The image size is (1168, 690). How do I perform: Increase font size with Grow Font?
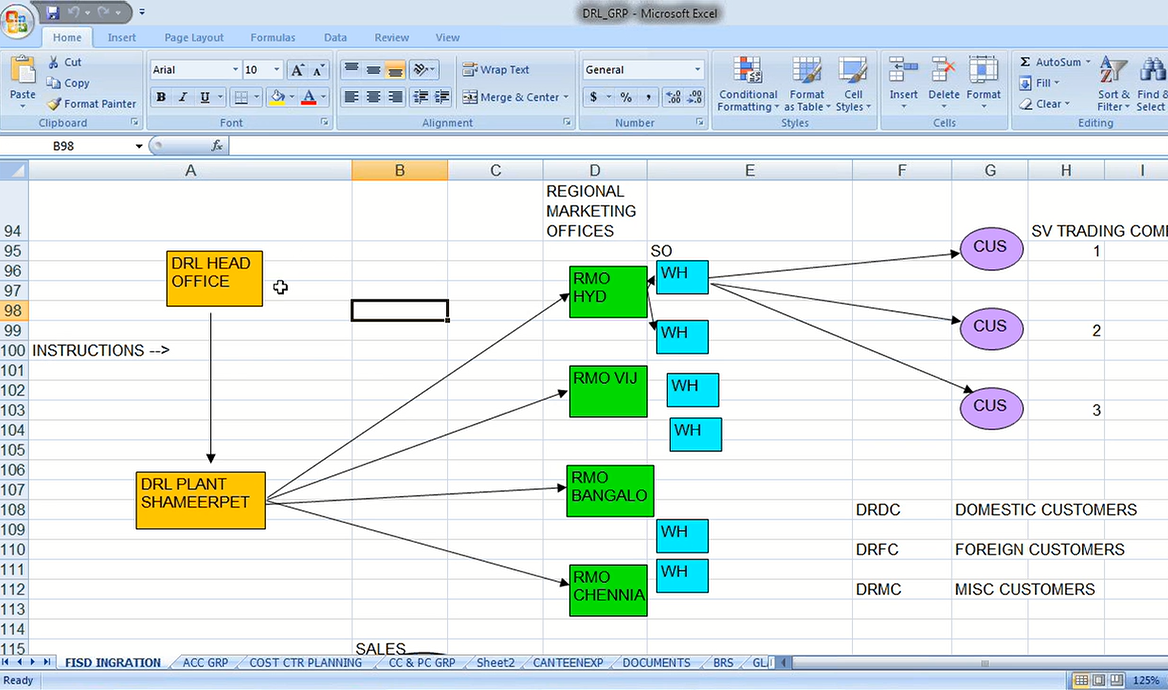297,70
